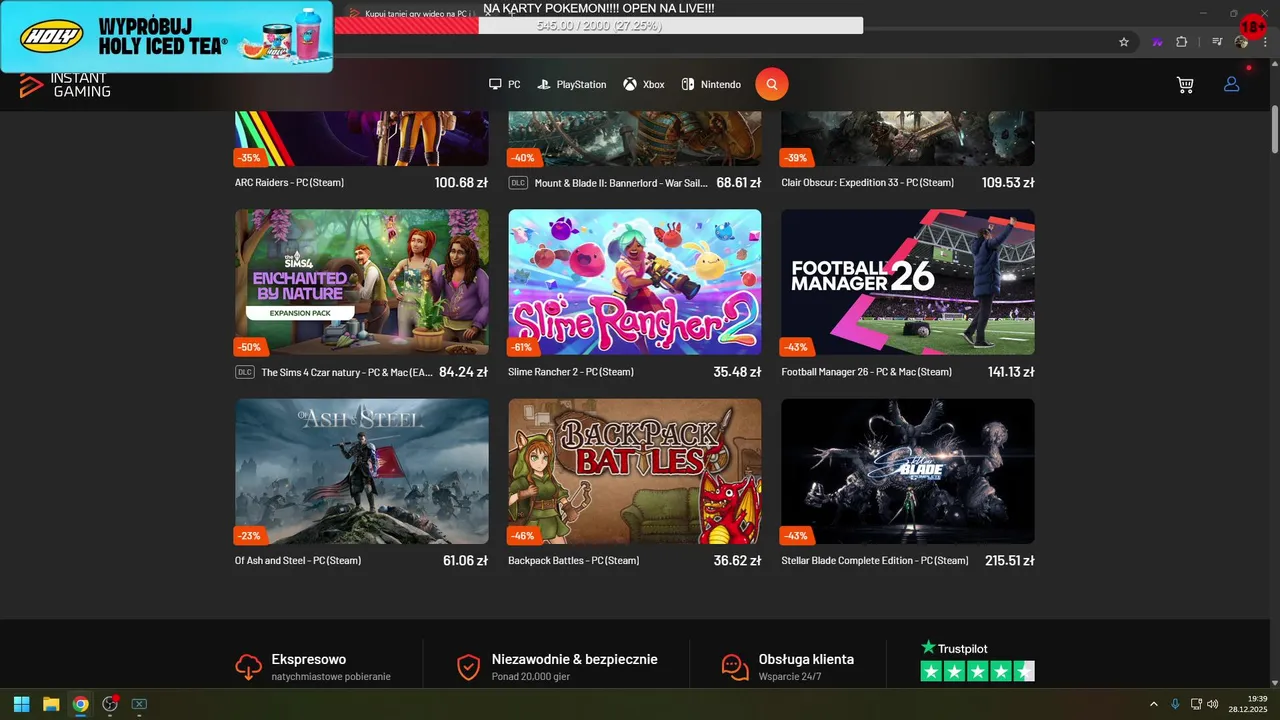Open Stellar Blade Complete Edition link
This screenshot has width=1280, height=720.
875,561
